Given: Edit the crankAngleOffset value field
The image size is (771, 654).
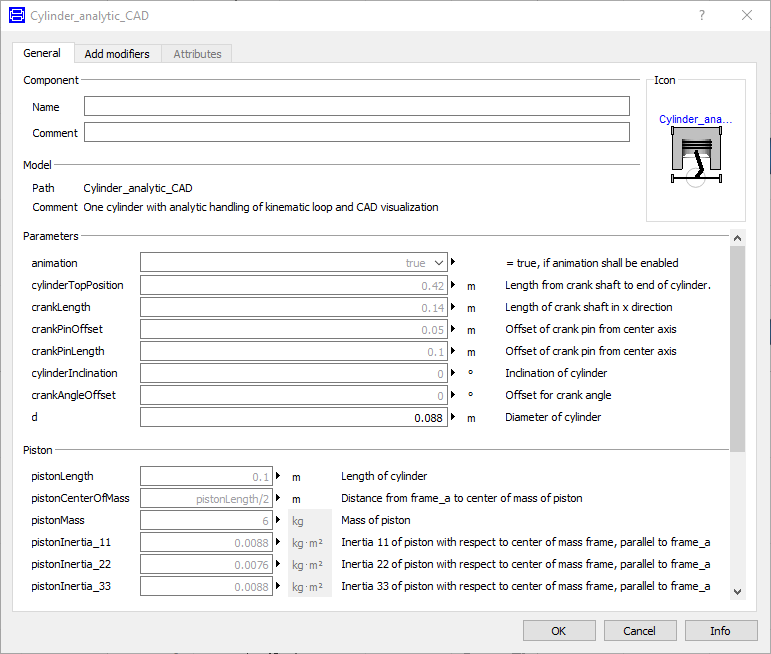Looking at the screenshot, I should click(294, 395).
